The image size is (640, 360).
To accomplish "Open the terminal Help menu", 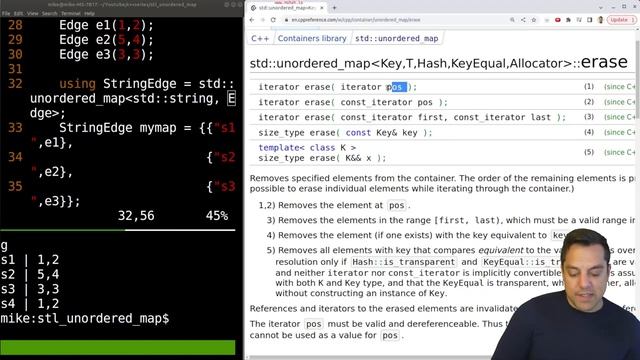I will click(x=89, y=13).
